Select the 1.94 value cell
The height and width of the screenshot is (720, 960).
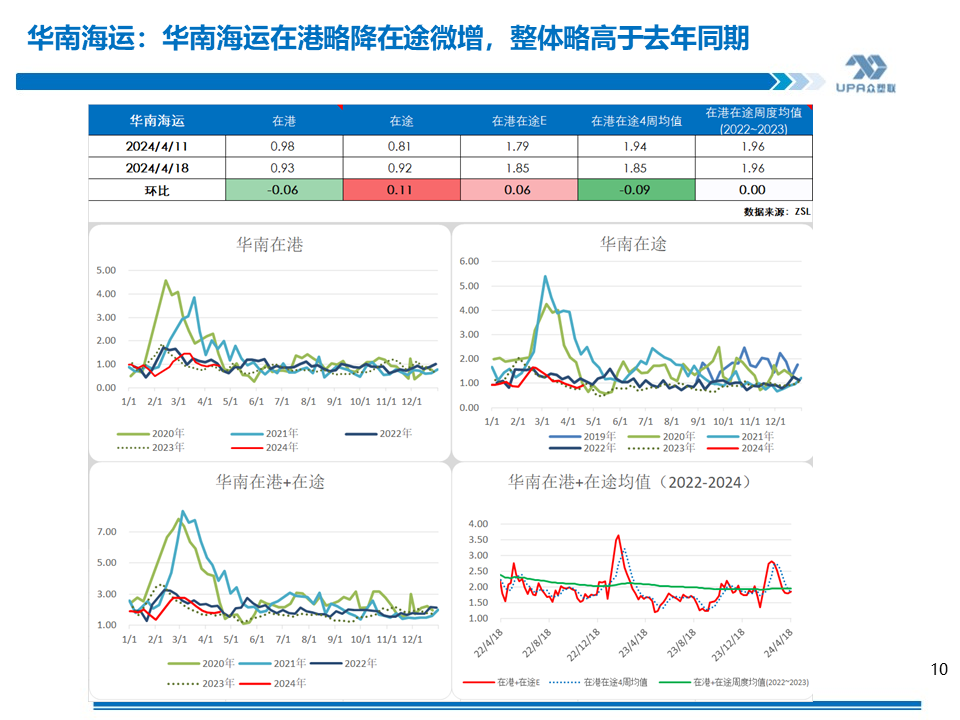pos(636,146)
